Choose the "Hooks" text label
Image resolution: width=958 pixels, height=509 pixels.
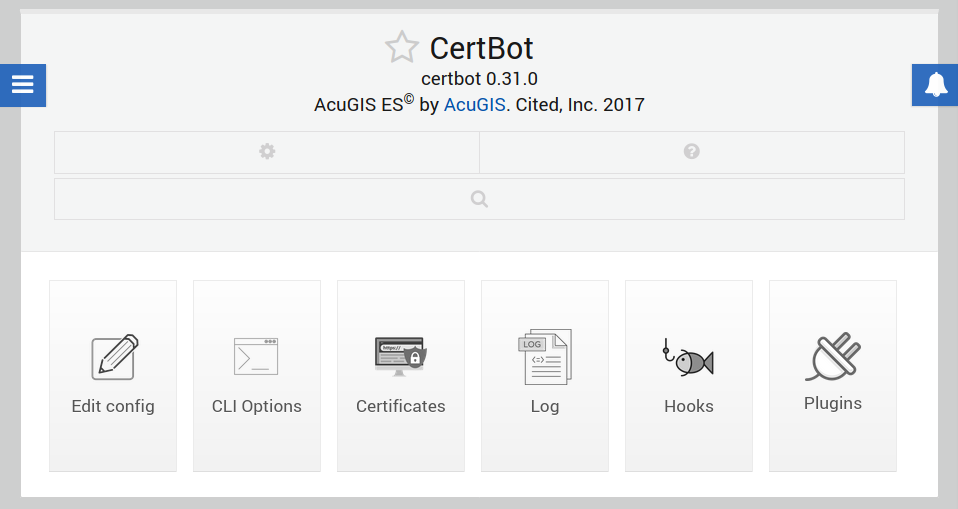pos(689,406)
